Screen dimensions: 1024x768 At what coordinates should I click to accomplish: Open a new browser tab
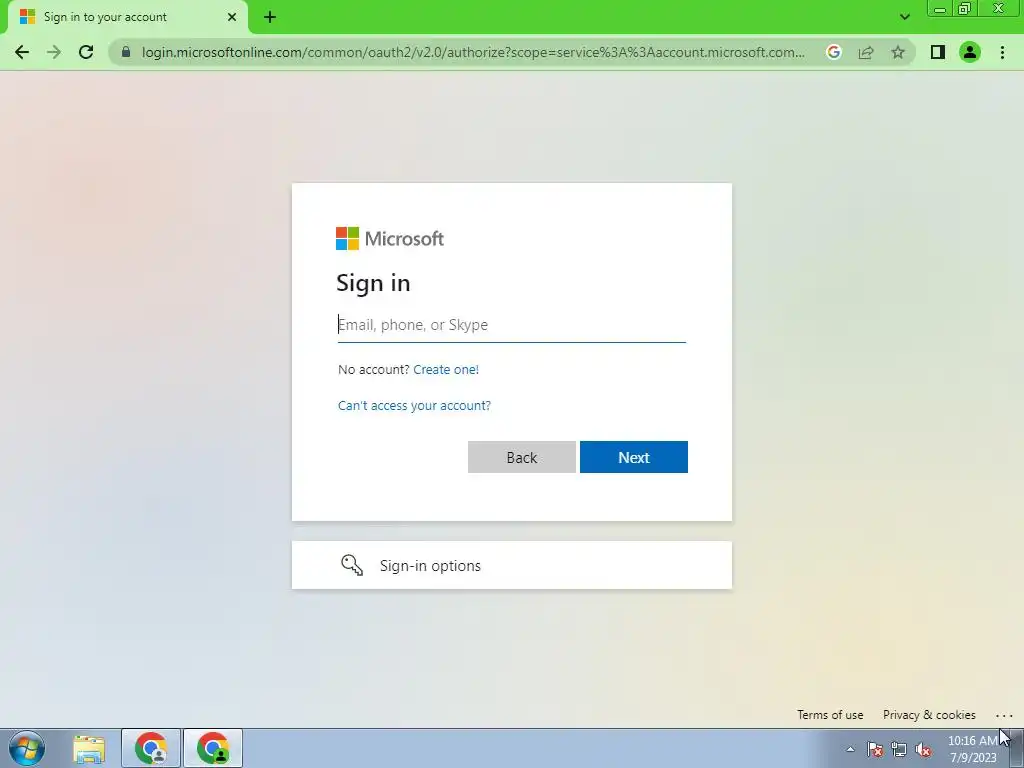[x=270, y=17]
